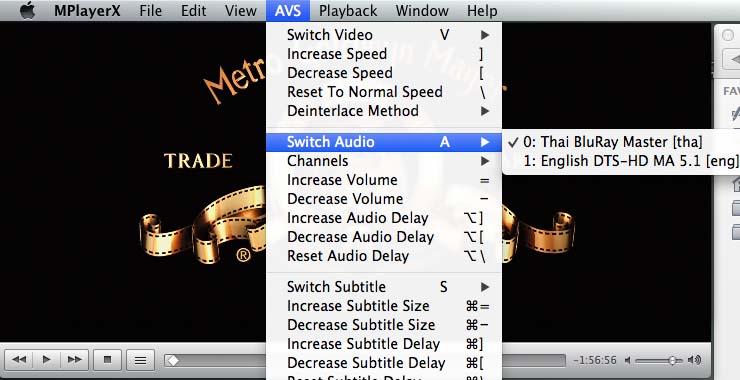Select the checked Thai BluRay Master track

621,142
